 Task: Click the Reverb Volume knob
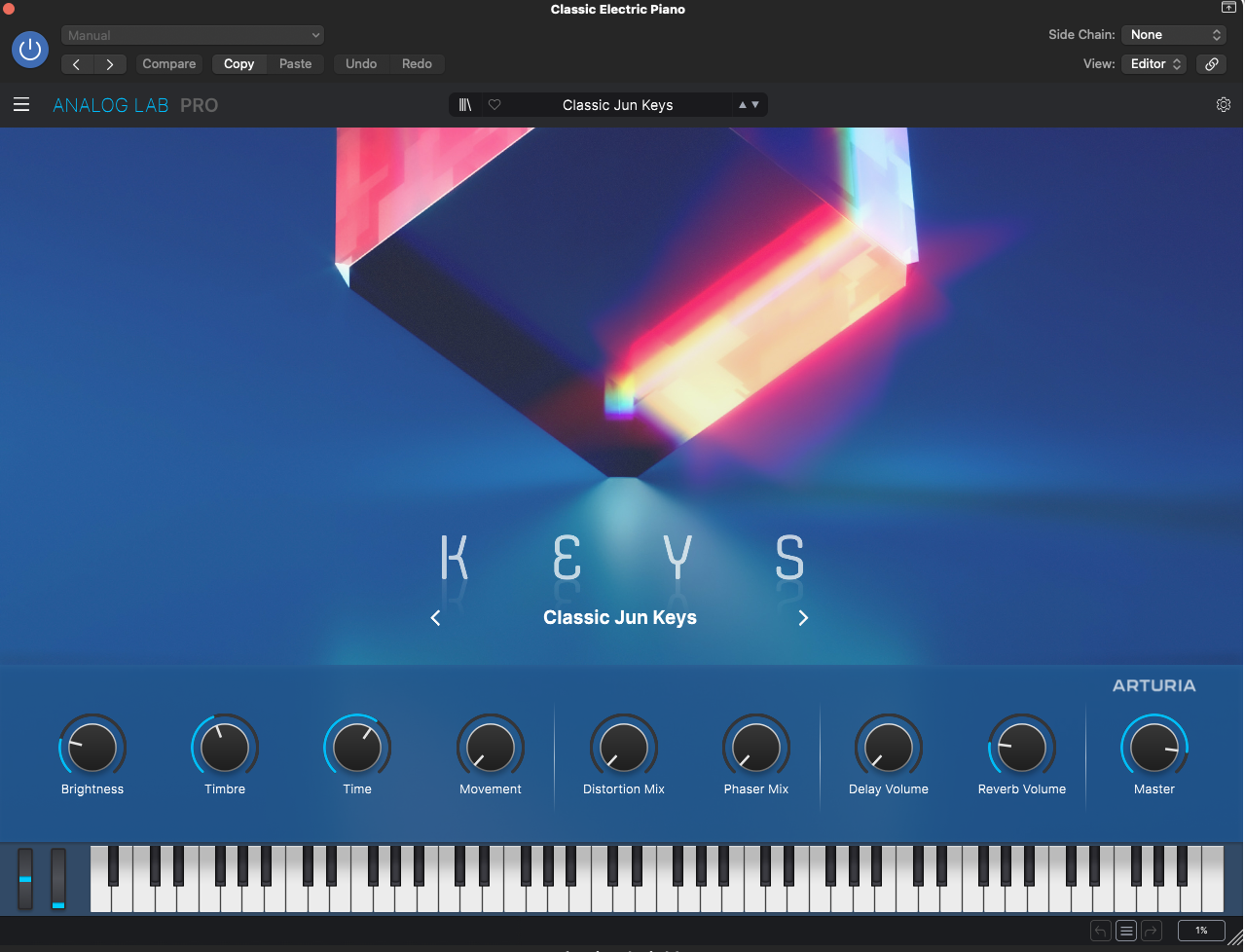pos(1022,748)
